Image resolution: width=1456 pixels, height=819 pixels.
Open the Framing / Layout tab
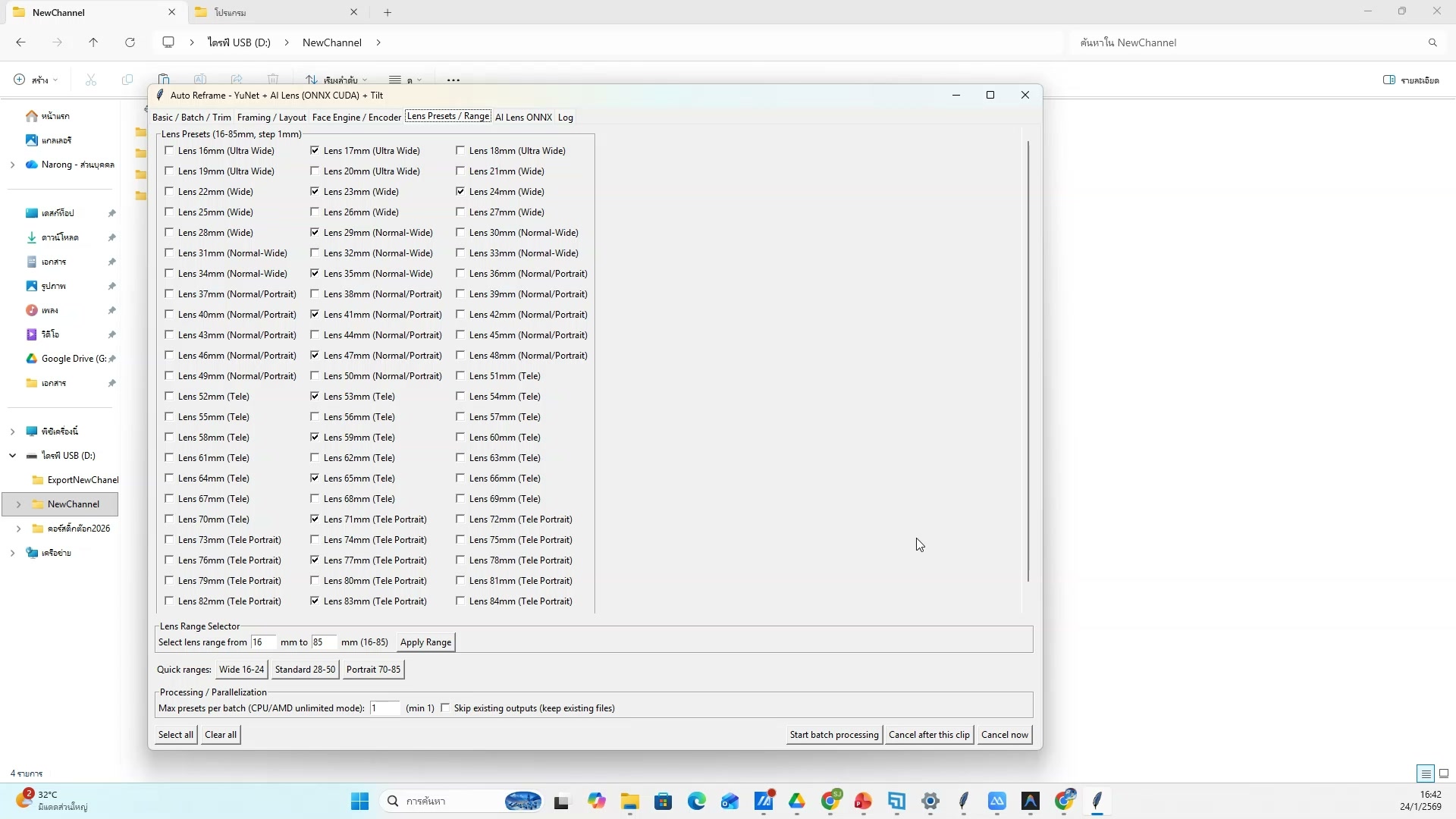[x=271, y=117]
